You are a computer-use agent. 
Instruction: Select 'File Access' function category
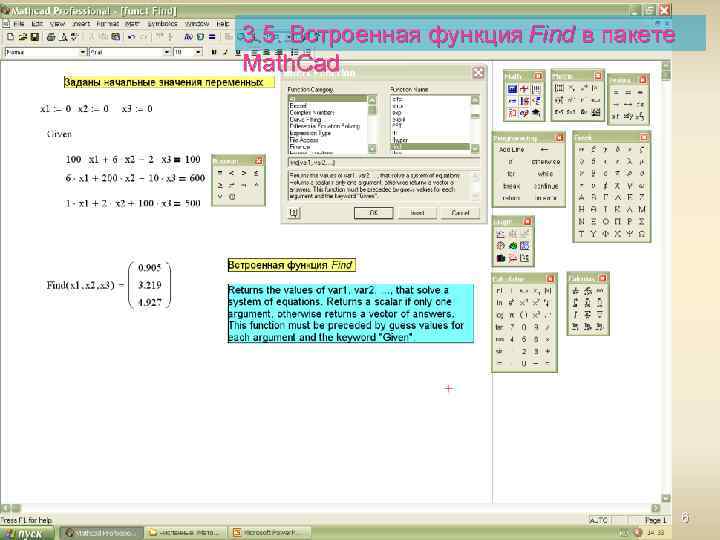click(304, 140)
